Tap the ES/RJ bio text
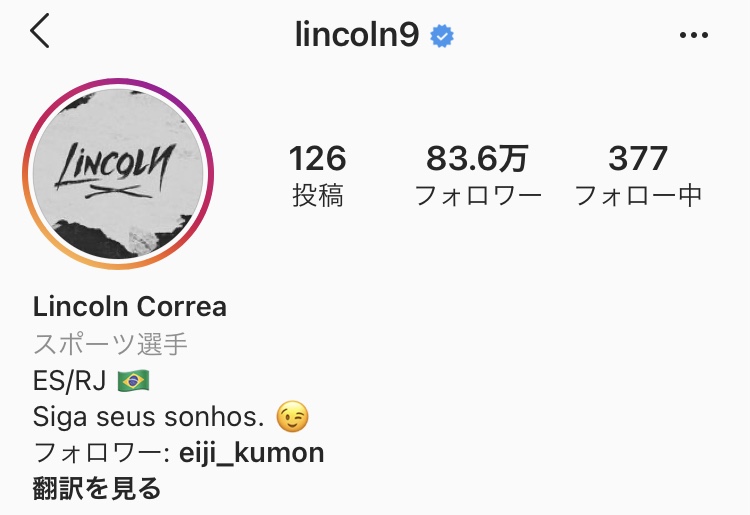 click(69, 381)
